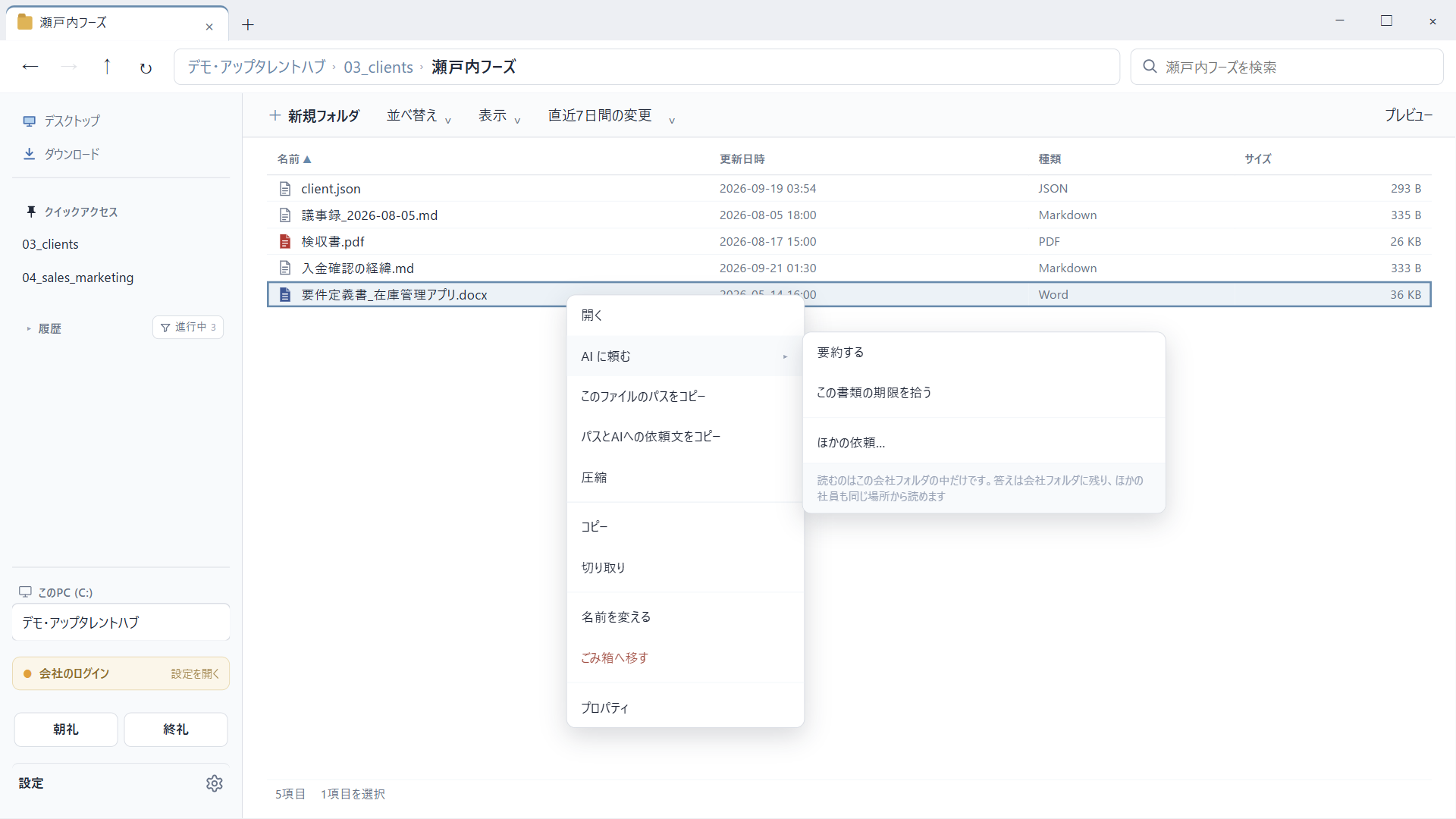The image size is (1456, 819).
Task: Go back with the left arrow icon
Action: pyautogui.click(x=30, y=67)
